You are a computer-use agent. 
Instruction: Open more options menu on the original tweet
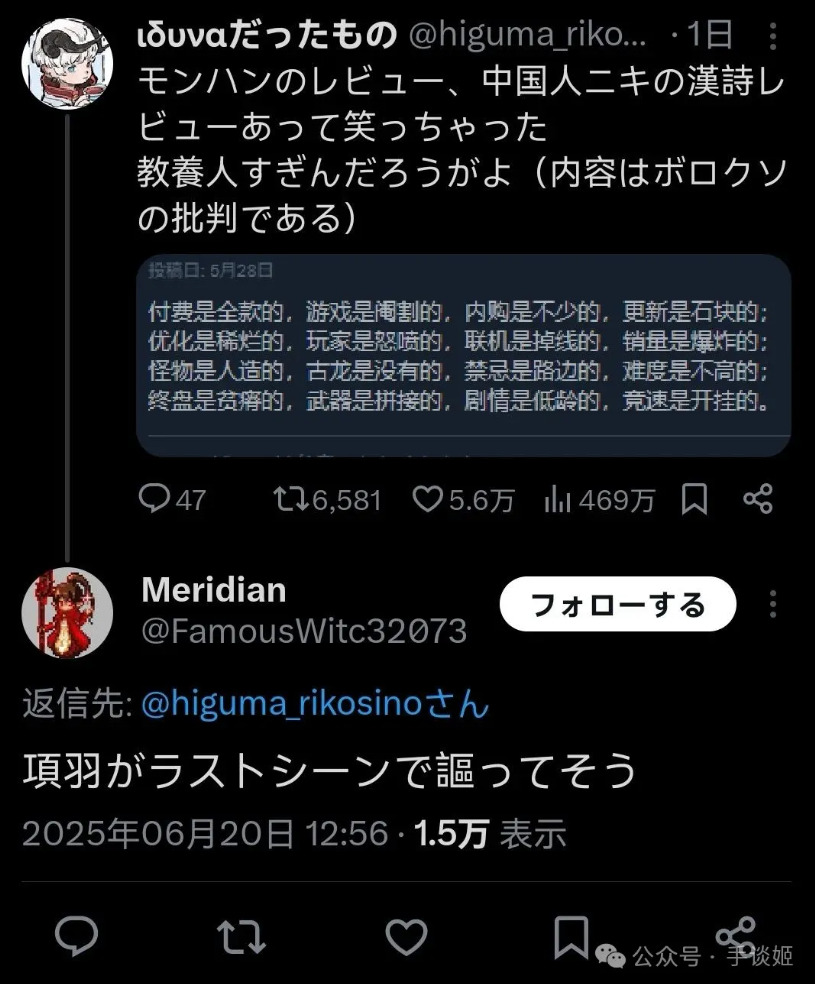pyautogui.click(x=773, y=36)
